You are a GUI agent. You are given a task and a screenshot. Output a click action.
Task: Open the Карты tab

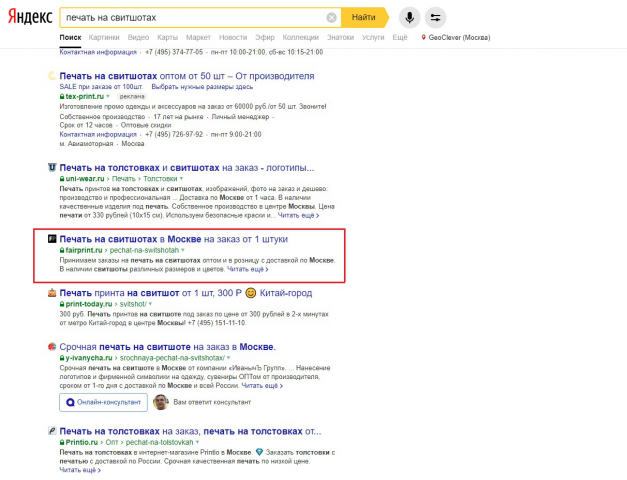[168, 37]
